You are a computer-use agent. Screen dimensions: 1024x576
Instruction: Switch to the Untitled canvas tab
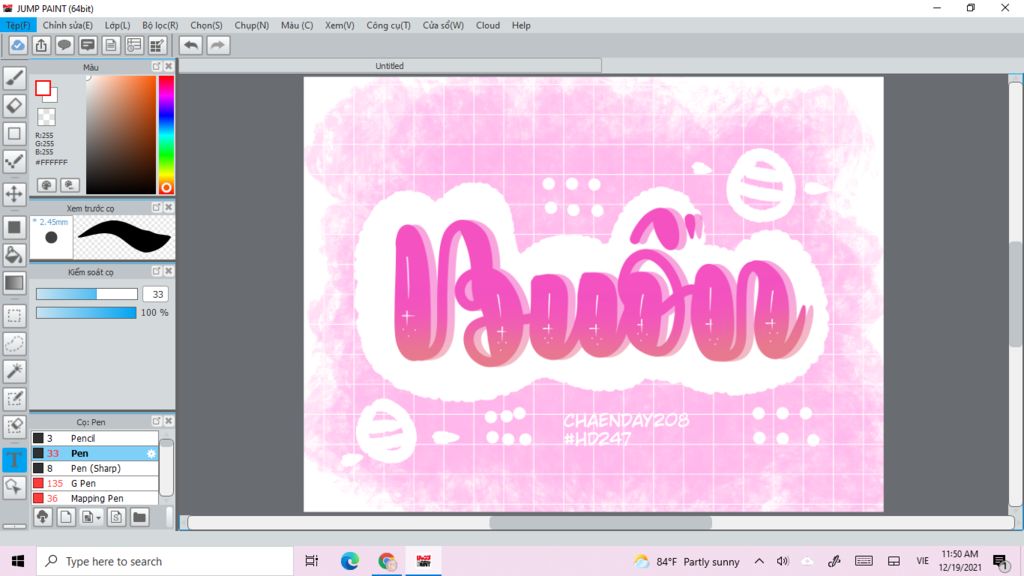tap(390, 66)
